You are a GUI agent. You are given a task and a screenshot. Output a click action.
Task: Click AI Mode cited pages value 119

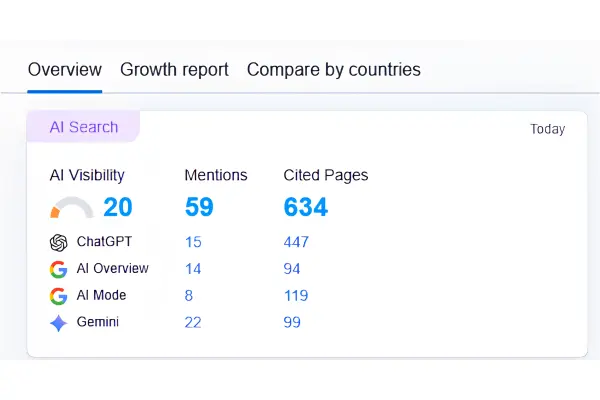[296, 296]
